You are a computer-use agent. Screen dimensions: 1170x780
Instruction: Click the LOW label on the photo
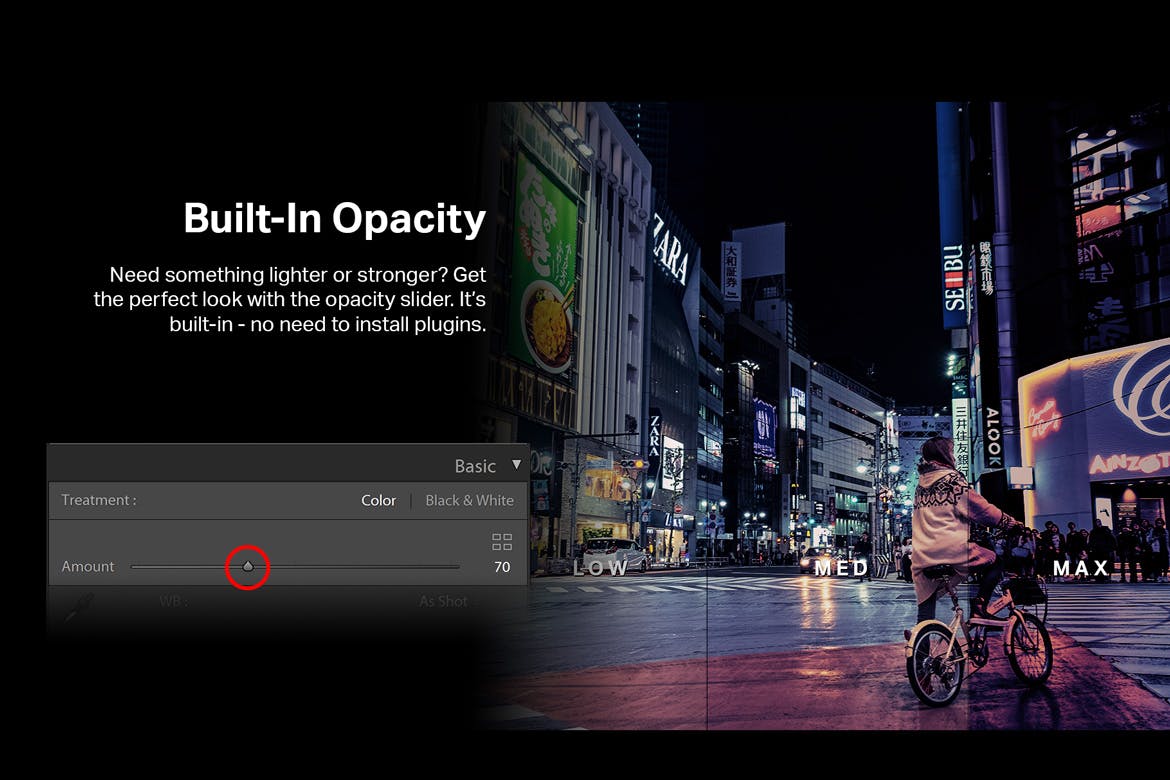click(x=600, y=568)
